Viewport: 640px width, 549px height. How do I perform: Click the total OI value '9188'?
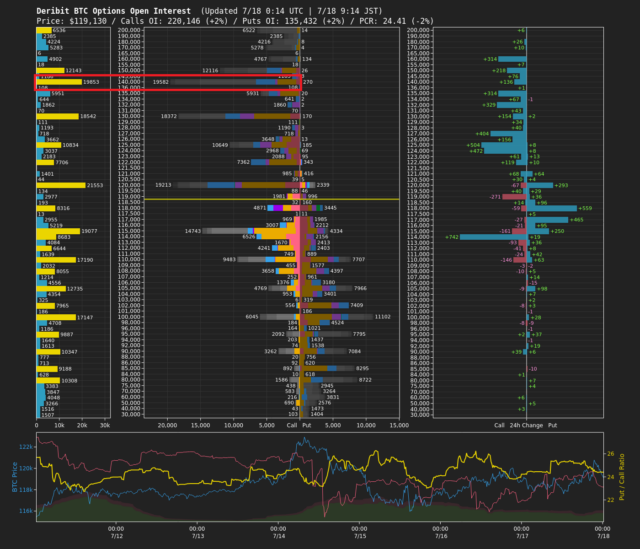tap(65, 369)
